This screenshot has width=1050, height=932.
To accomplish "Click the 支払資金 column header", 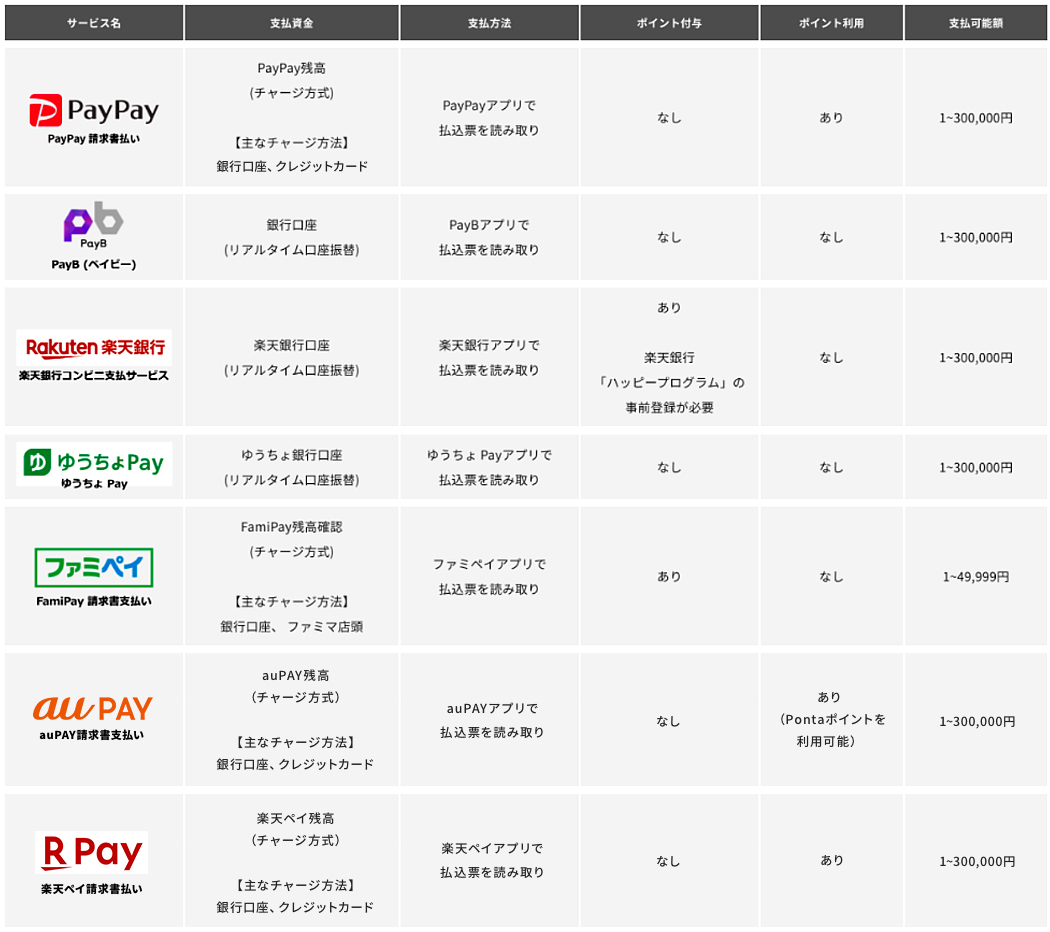I will 291,23.
